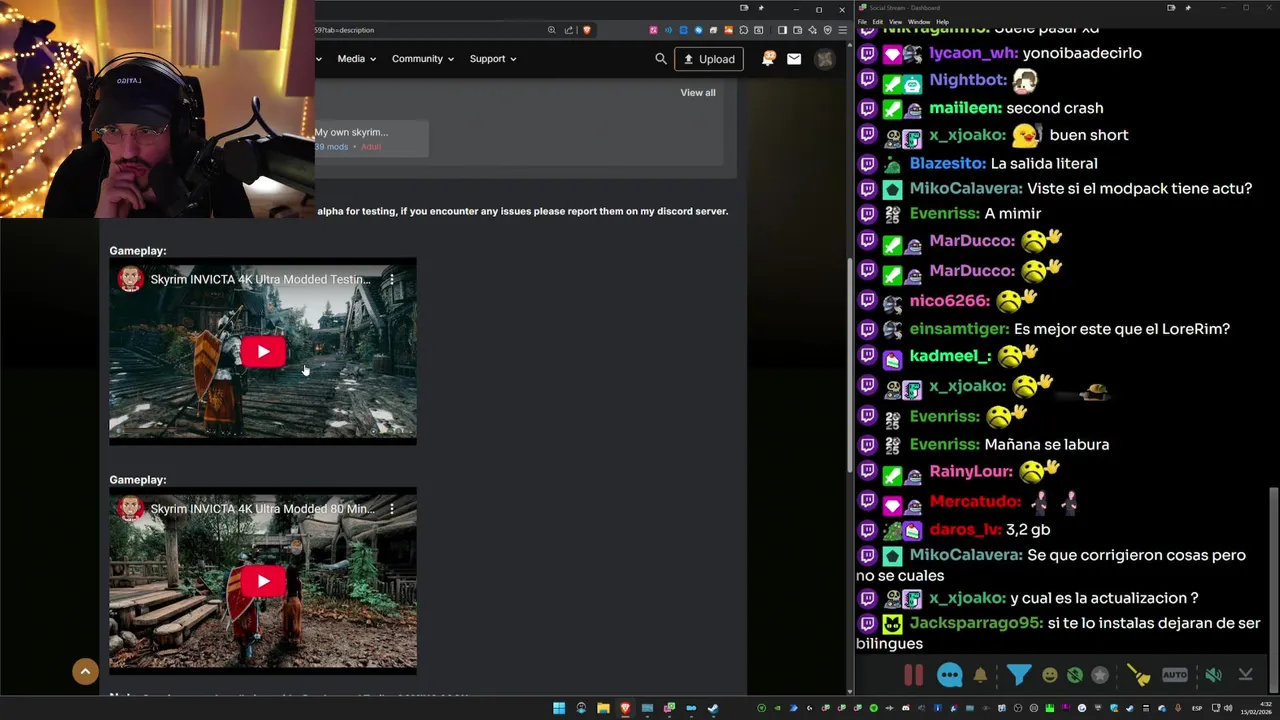
Task: Open the browser extensions puzzle icon
Action: point(743,30)
